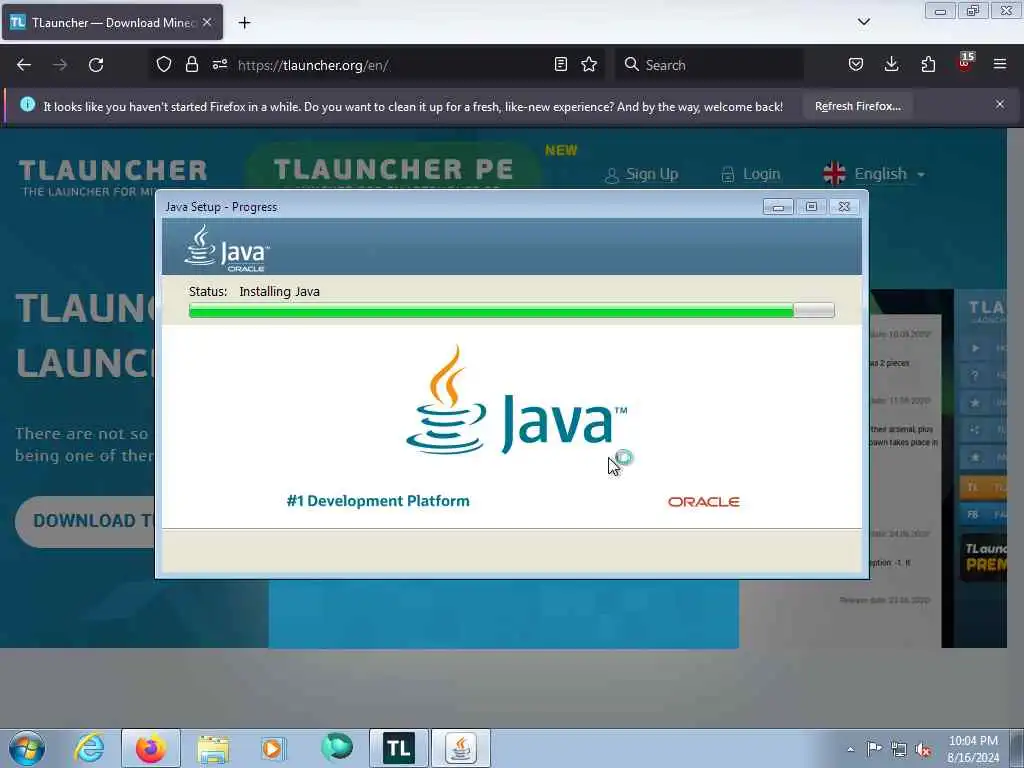Click the search magnifier icon
Image resolution: width=1024 pixels, height=768 pixels.
(631, 64)
